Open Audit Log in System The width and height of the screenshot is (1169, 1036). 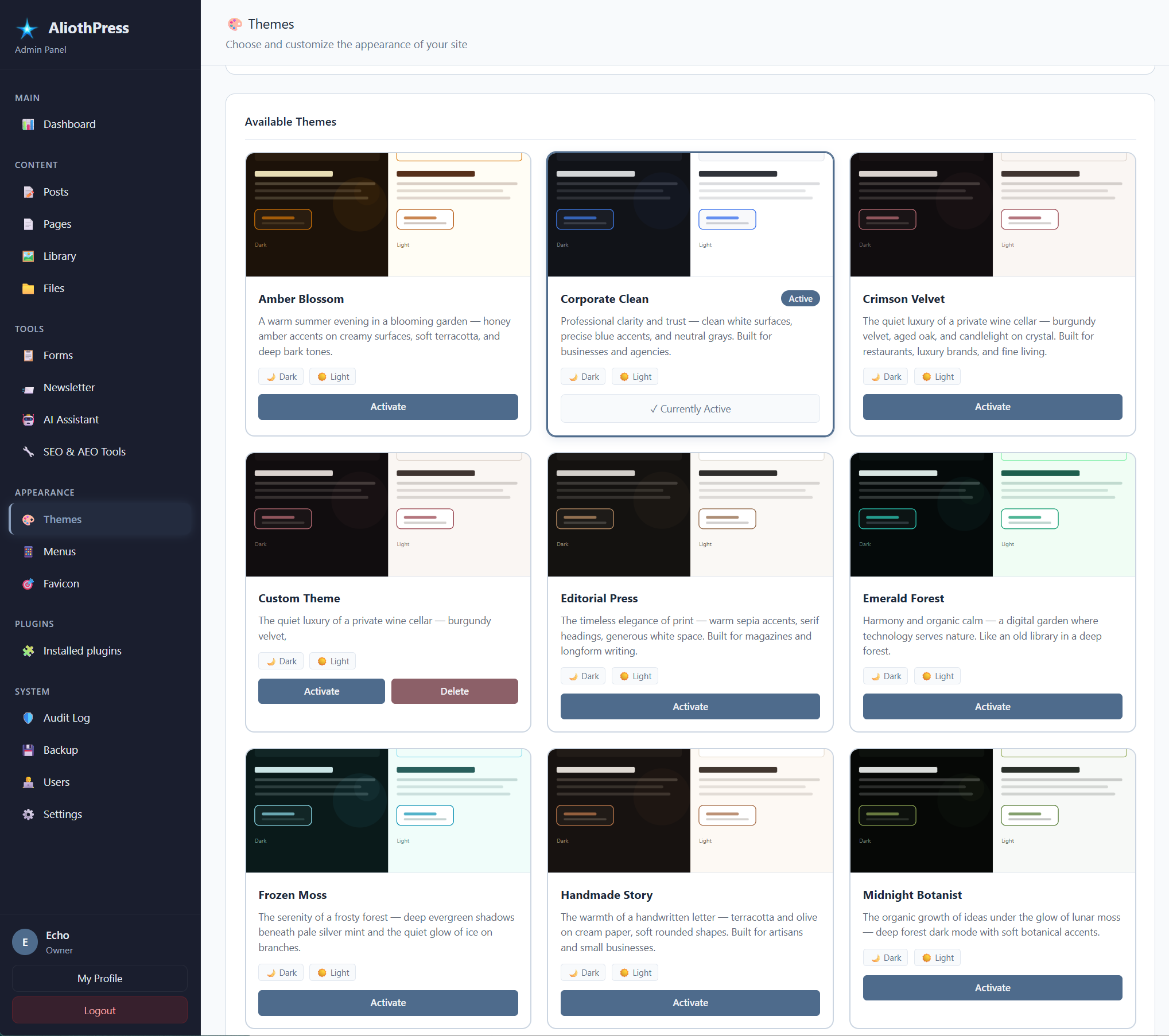(x=100, y=718)
